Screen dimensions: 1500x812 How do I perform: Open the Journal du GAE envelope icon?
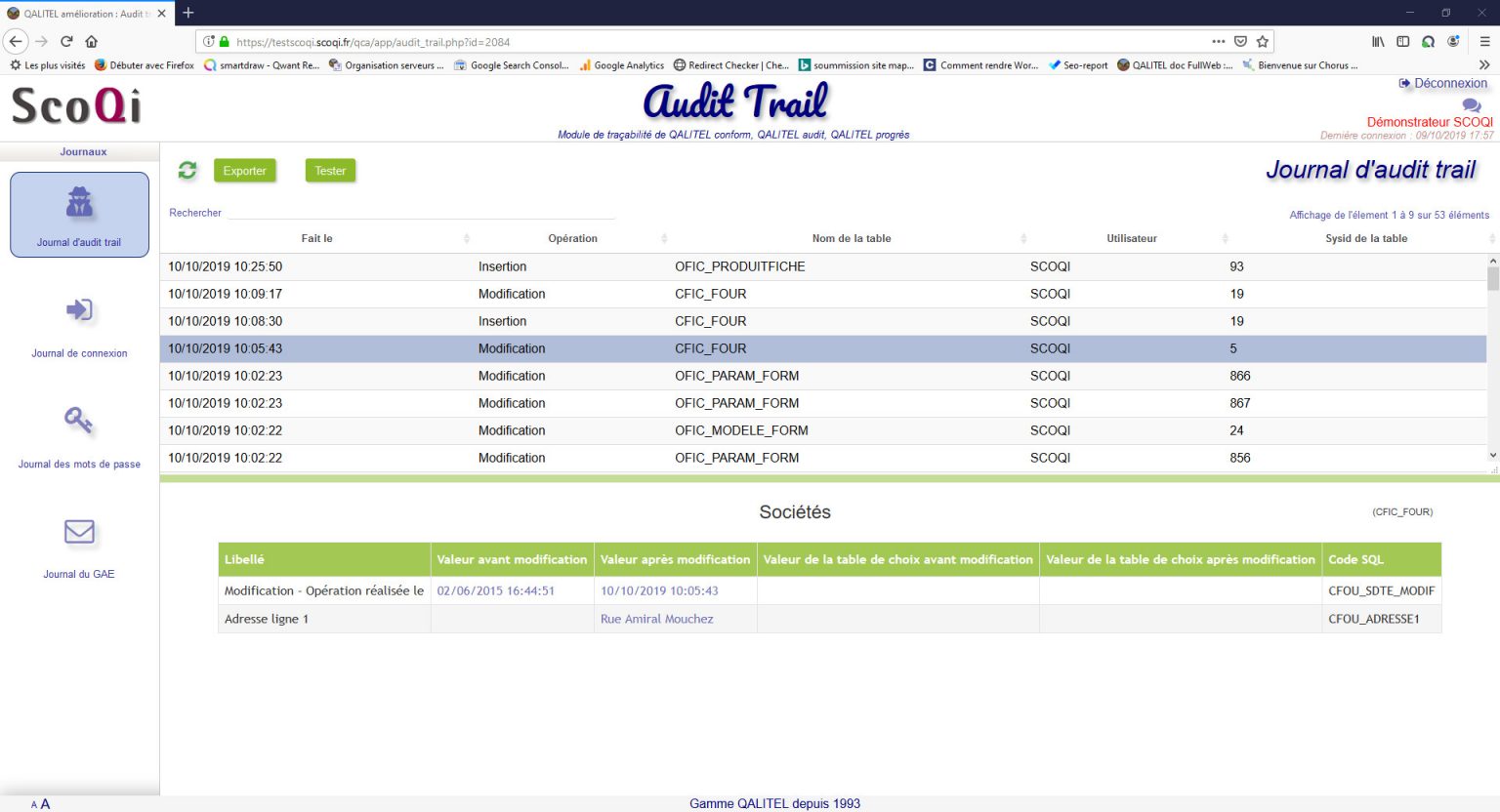tap(79, 532)
